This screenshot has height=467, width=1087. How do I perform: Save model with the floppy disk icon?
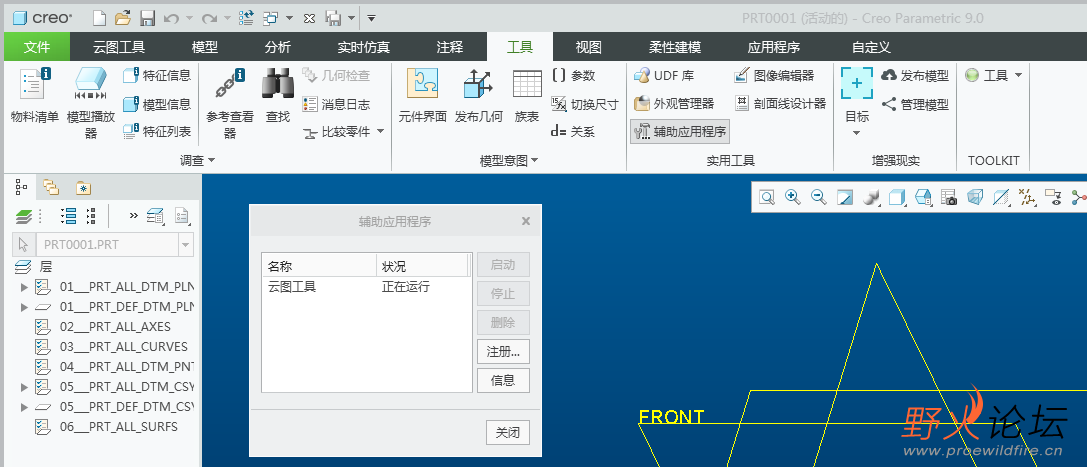tap(147, 18)
